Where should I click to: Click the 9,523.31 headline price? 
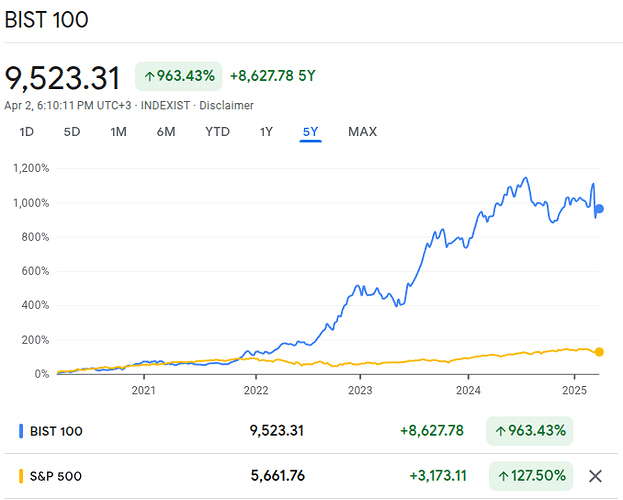click(x=62, y=78)
